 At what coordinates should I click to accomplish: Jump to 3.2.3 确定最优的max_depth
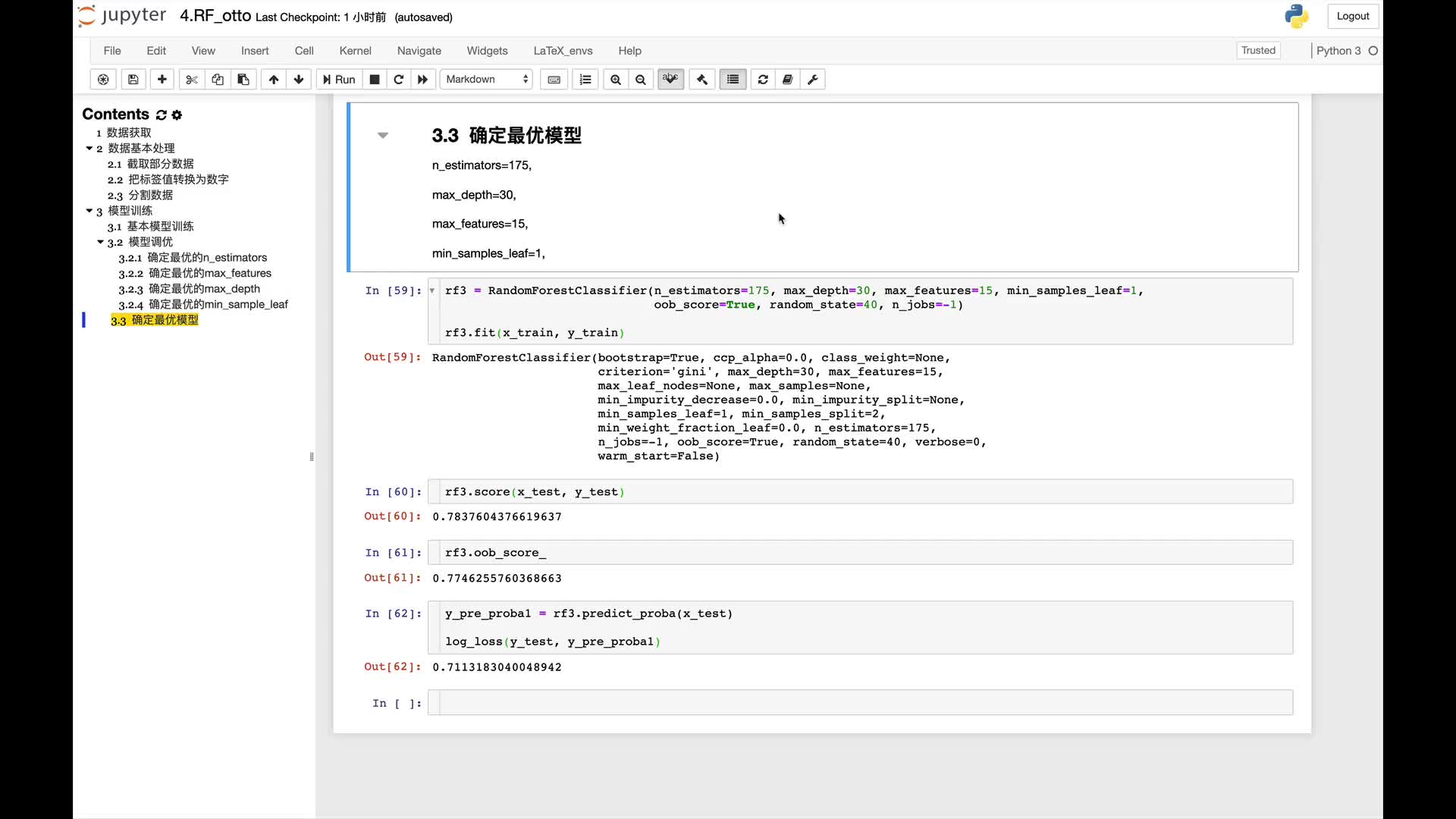tap(189, 289)
